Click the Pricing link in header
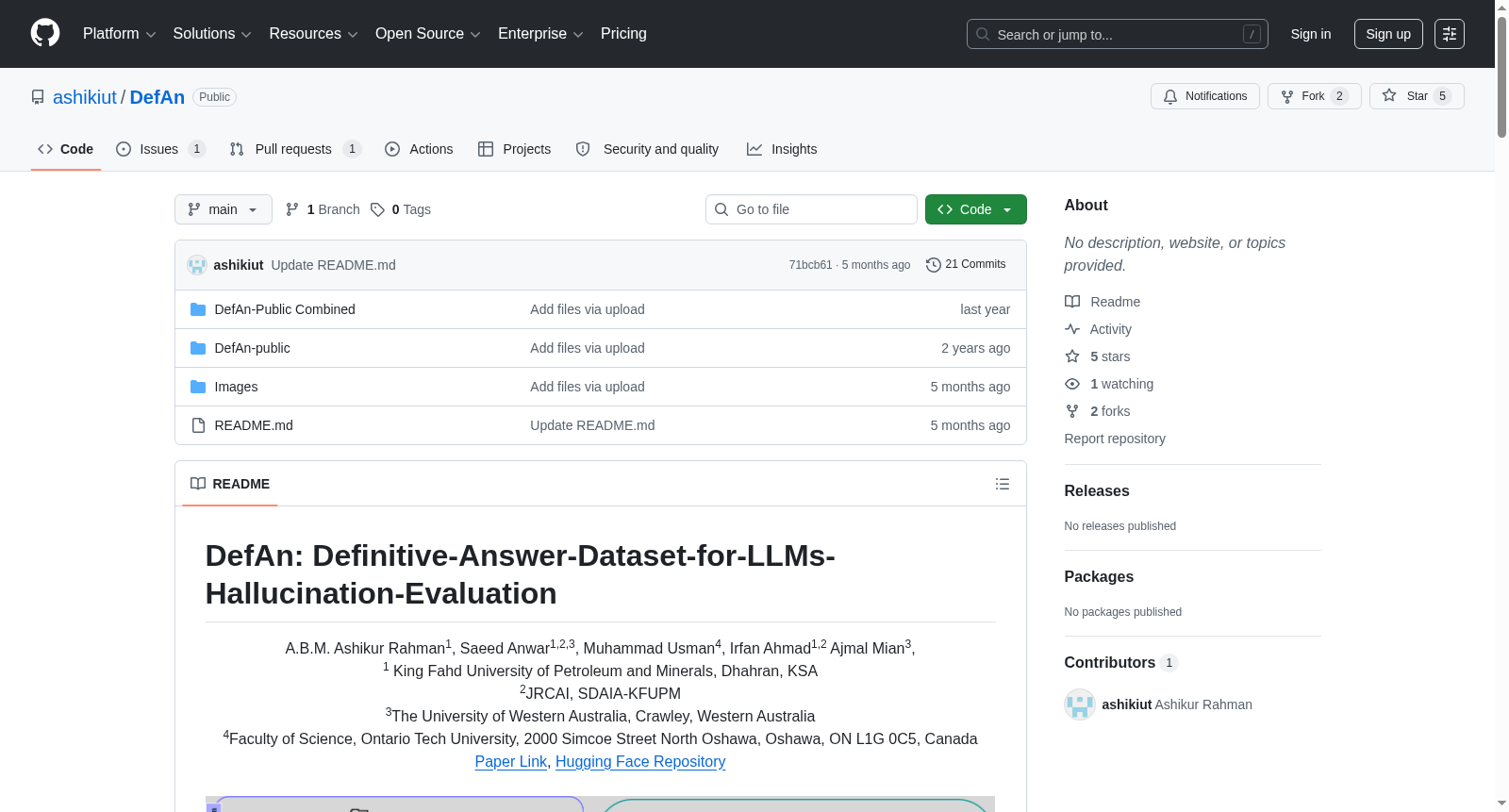 coord(623,34)
